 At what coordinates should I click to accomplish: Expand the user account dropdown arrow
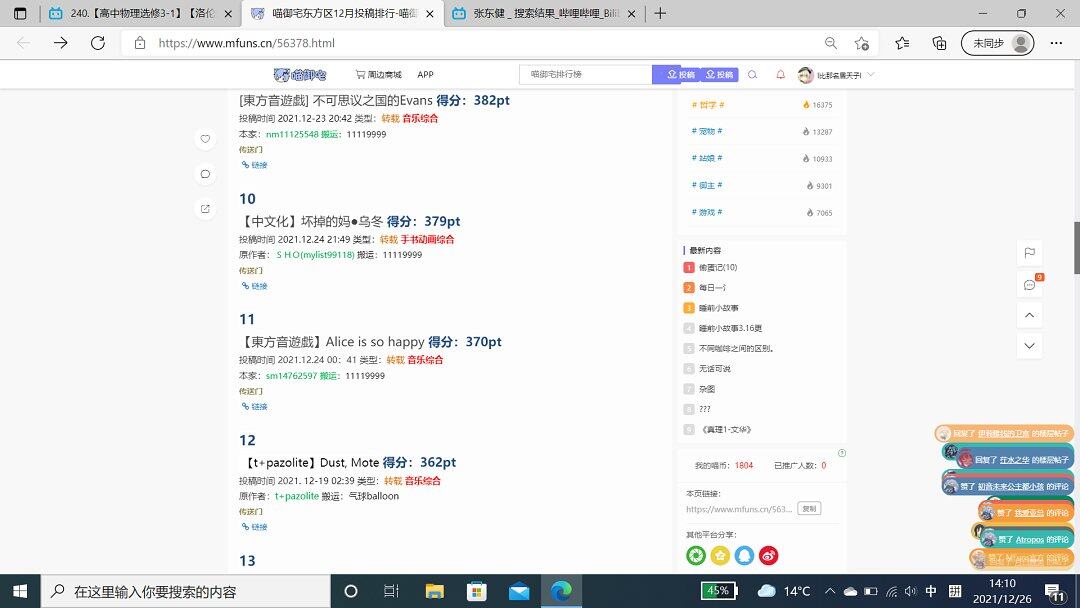pyautogui.click(x=870, y=75)
